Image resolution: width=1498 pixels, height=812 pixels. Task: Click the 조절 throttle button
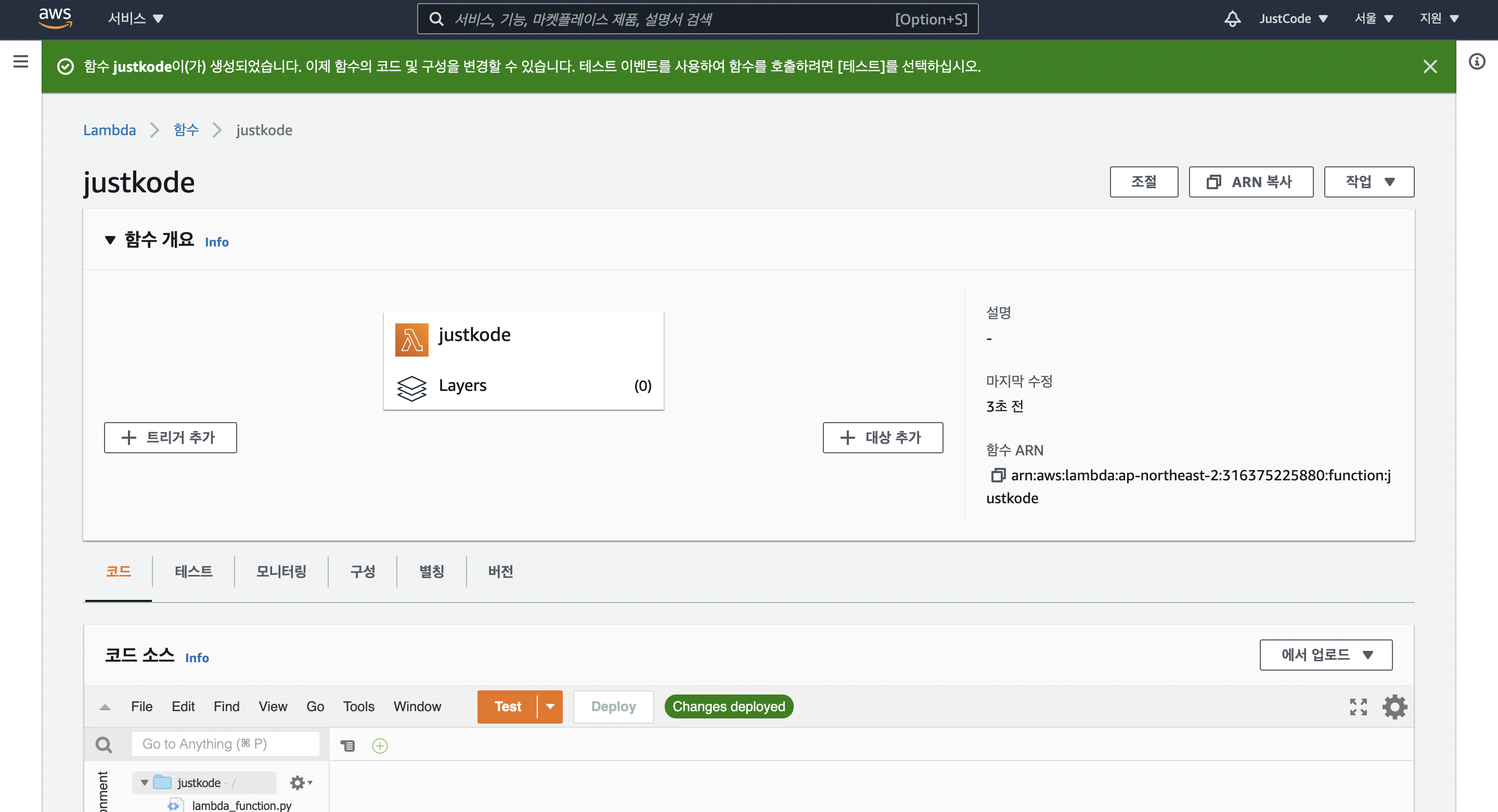pyautogui.click(x=1144, y=182)
